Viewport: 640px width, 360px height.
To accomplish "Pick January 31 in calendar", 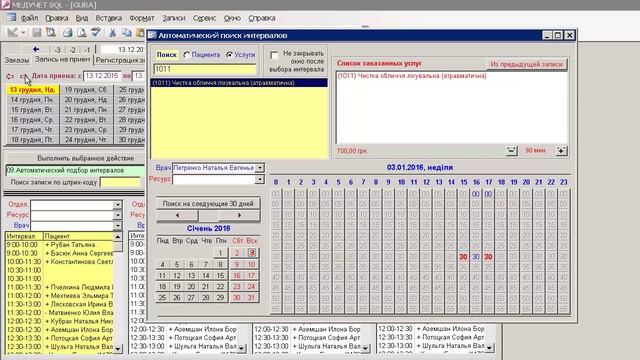I will pos(251,298).
